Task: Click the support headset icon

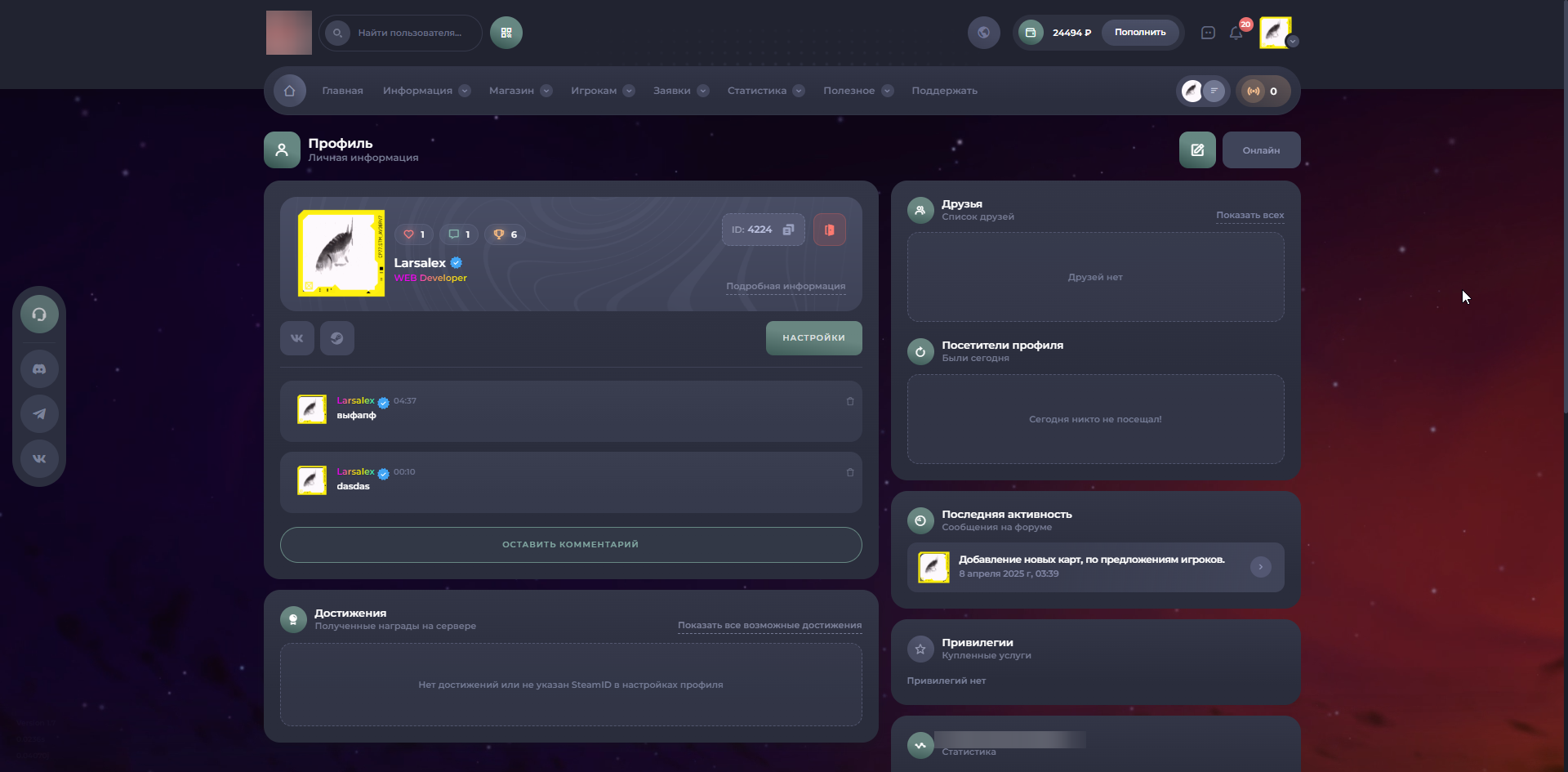Action: [x=39, y=315]
